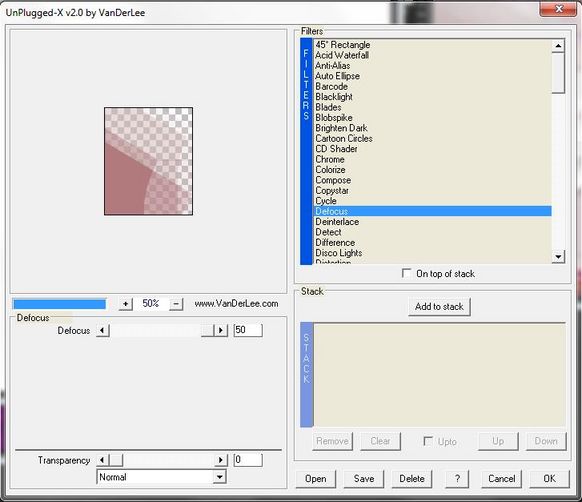This screenshot has height=502, width=582.
Task: Confirm with the OK button
Action: tap(549, 479)
